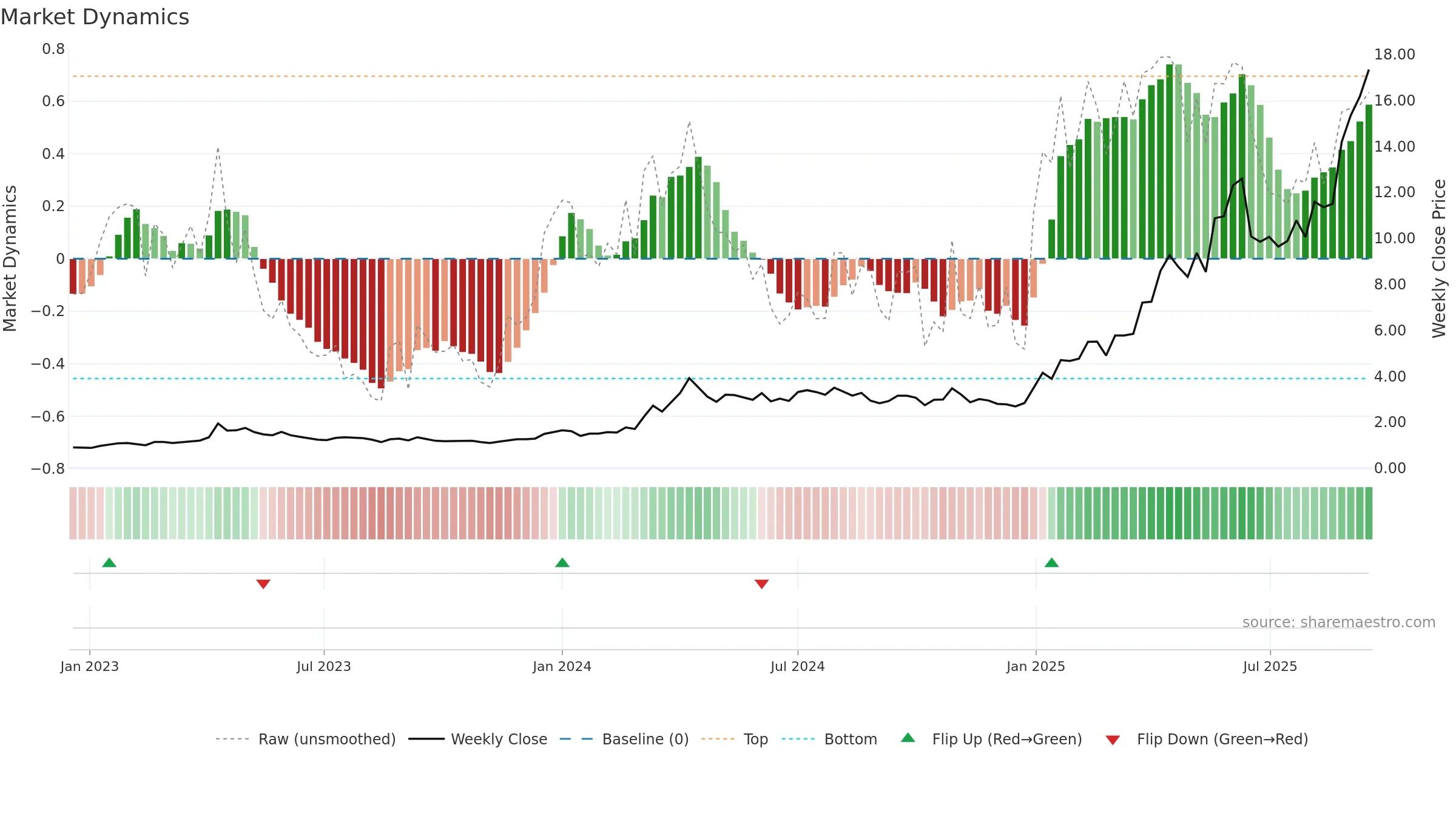Click the Weekly Close Price axis title
The width and height of the screenshot is (1456, 819).
1439,258
